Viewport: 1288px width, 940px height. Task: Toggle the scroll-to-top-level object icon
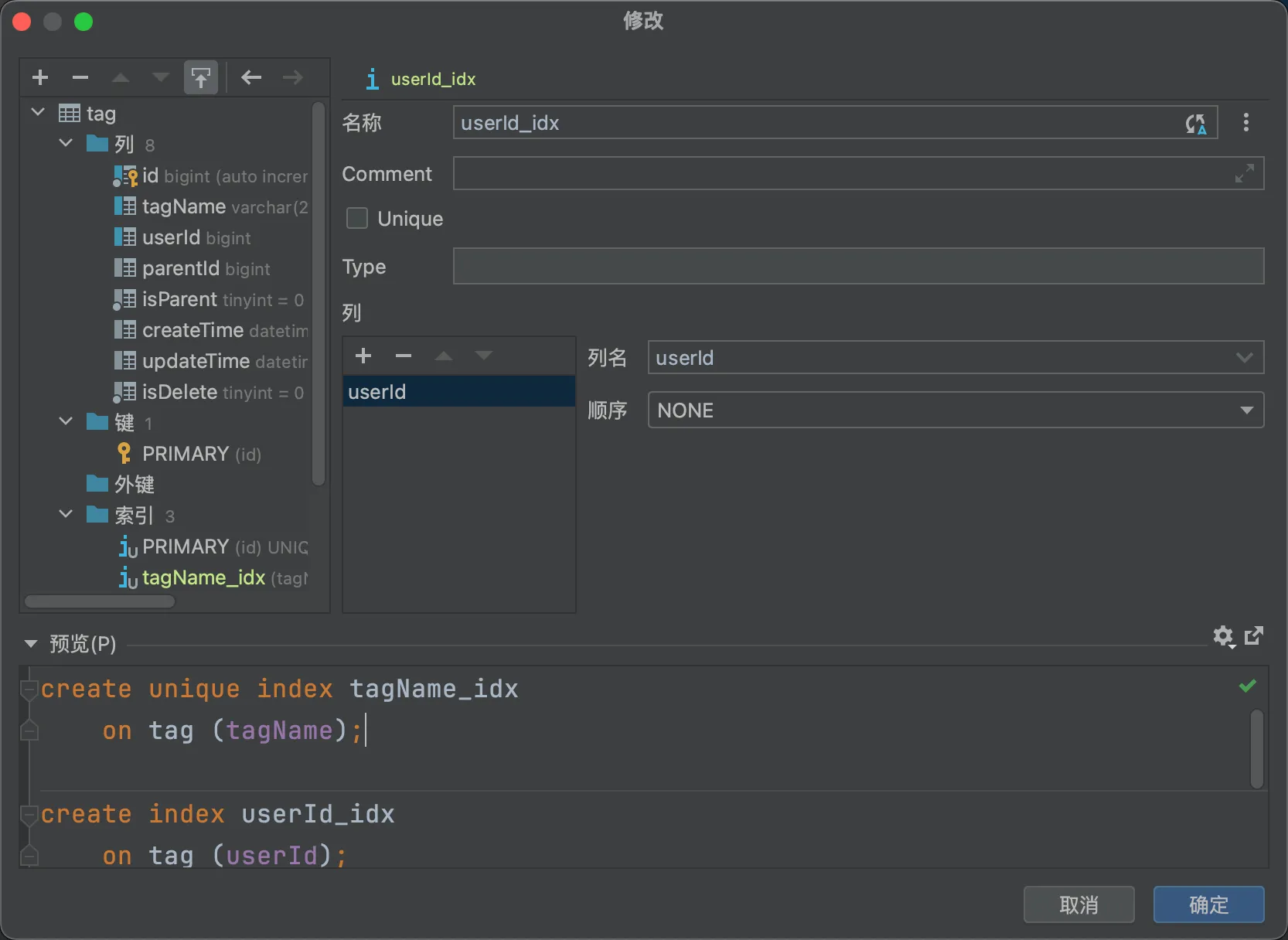pyautogui.click(x=201, y=77)
